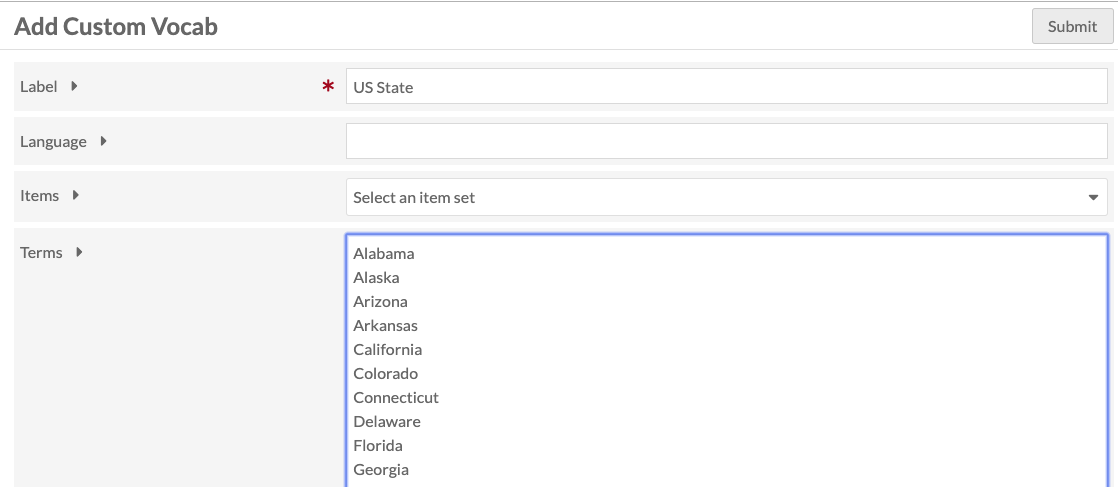Viewport: 1118px width, 487px height.
Task: Expand the Label field info arrow
Action: tap(74, 86)
